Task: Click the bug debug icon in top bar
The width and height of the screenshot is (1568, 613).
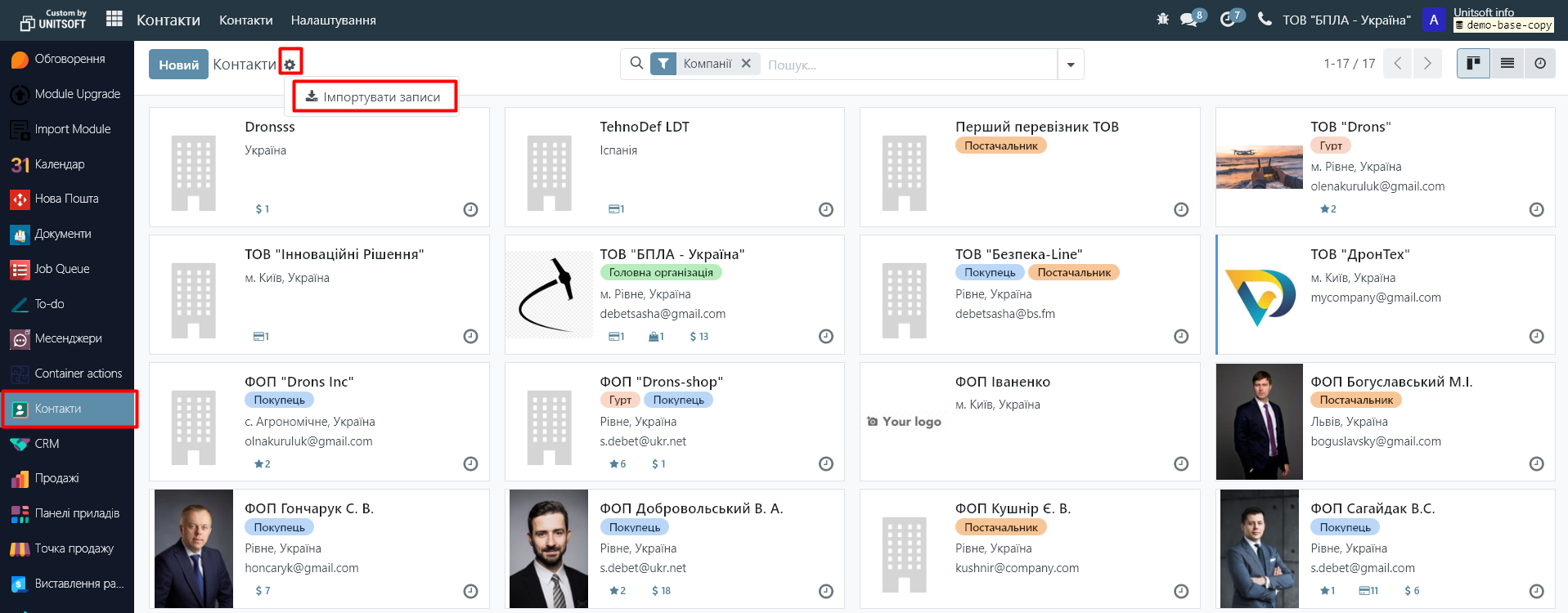Action: tap(1162, 19)
